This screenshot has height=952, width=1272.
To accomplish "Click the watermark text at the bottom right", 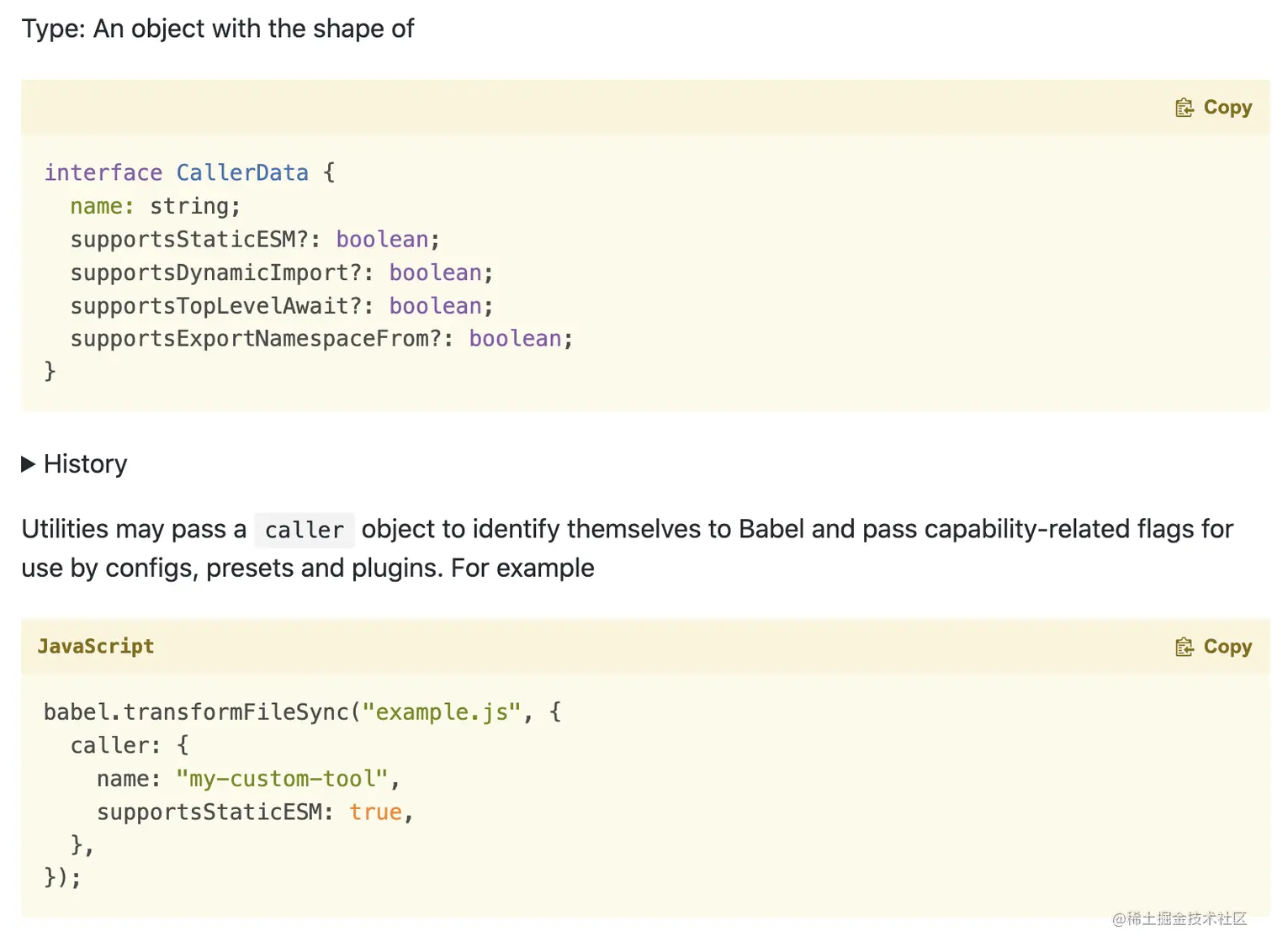I will pyautogui.click(x=1179, y=918).
